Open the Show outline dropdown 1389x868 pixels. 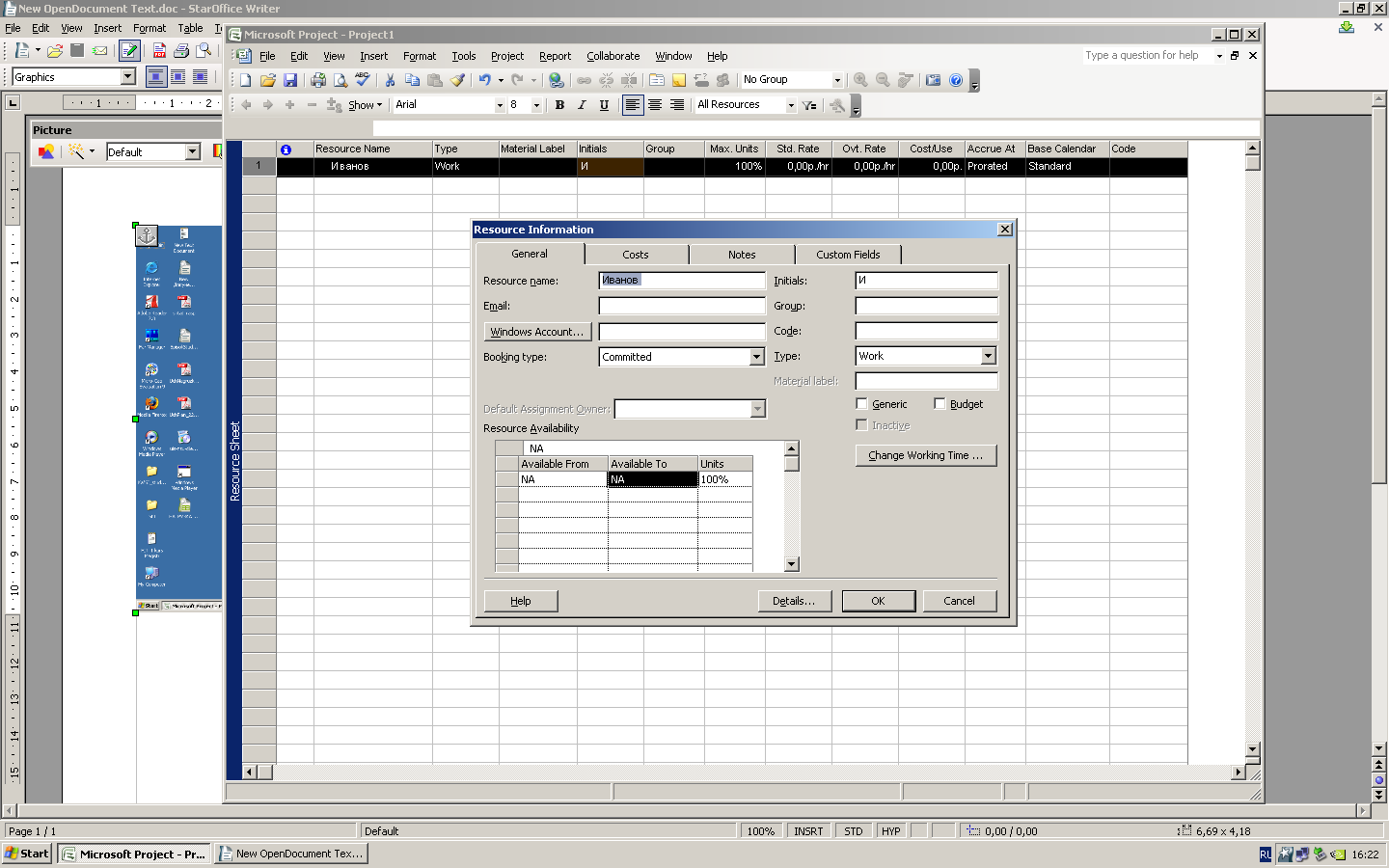point(365,105)
